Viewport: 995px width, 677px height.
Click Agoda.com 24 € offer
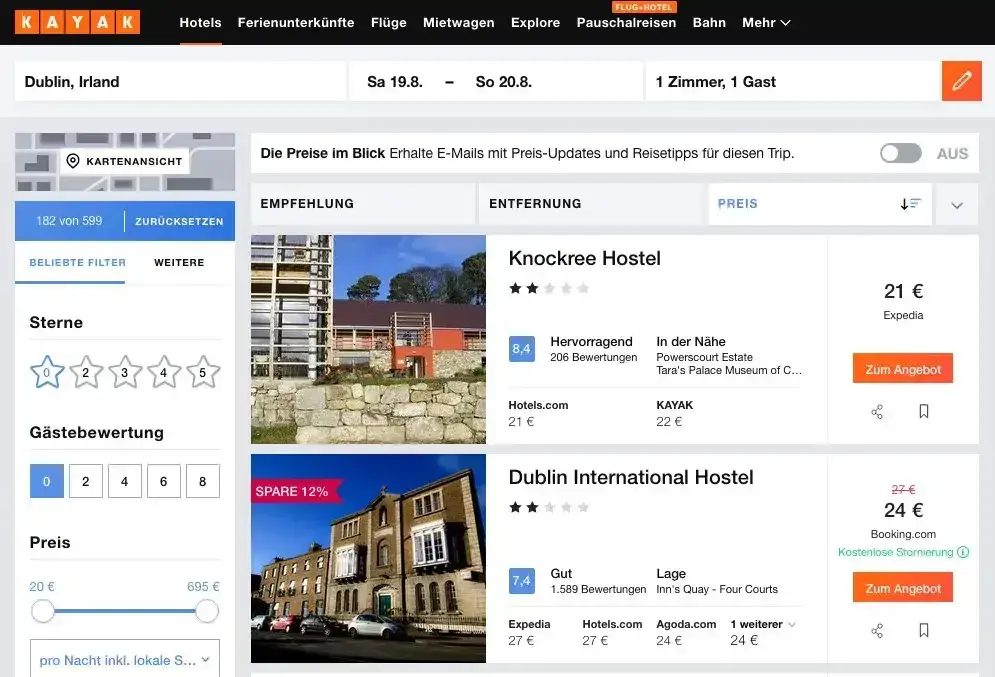pyautogui.click(x=686, y=632)
